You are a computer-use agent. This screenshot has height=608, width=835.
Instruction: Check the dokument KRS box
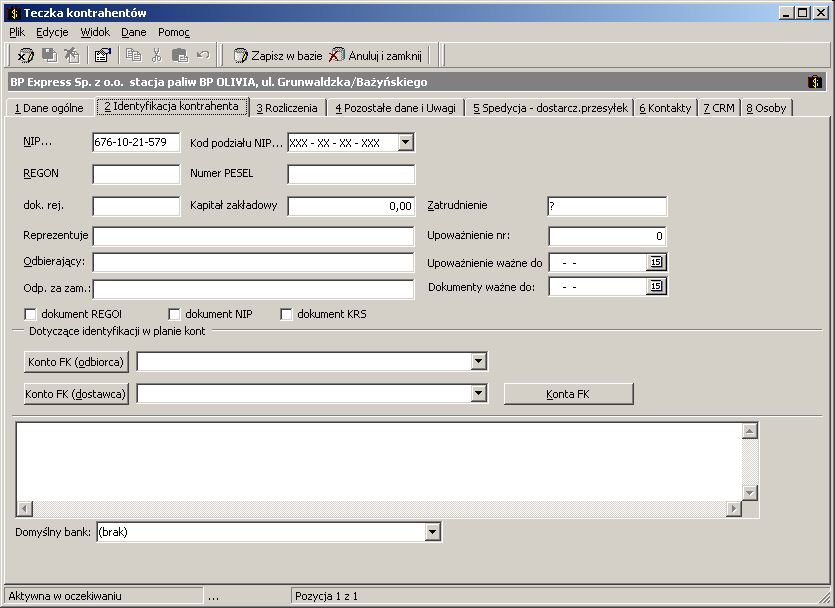(x=286, y=314)
